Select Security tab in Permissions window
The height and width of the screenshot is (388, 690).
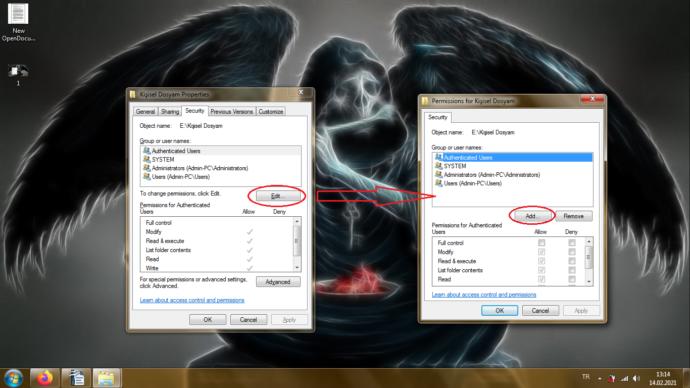[437, 117]
